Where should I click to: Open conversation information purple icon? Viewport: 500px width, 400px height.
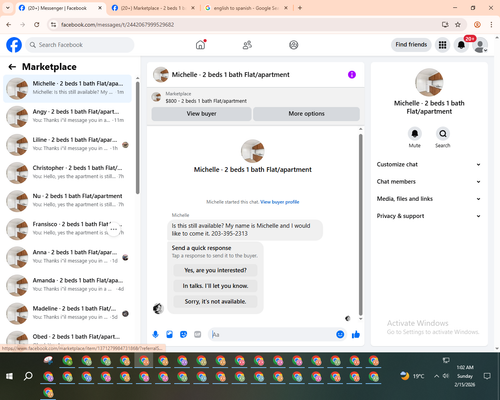tap(352, 75)
